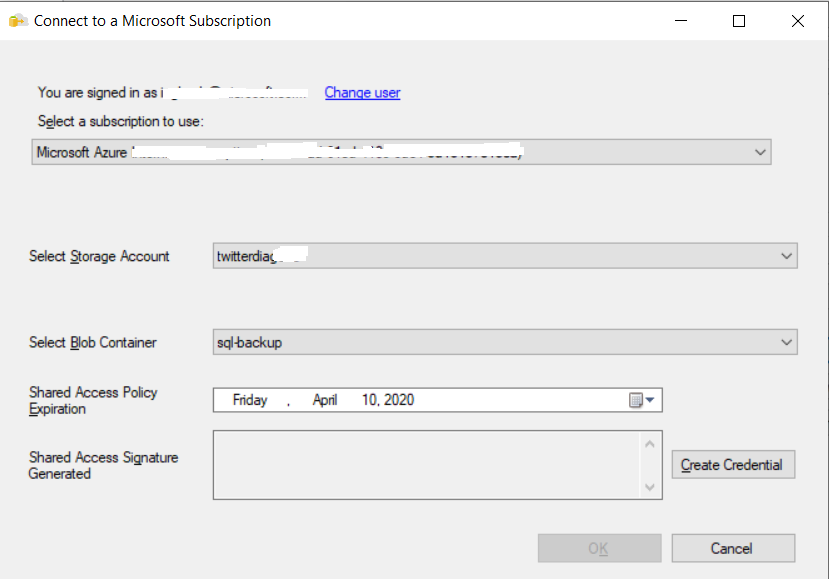Select the month April in the date field
The image size is (829, 579).
(x=325, y=400)
